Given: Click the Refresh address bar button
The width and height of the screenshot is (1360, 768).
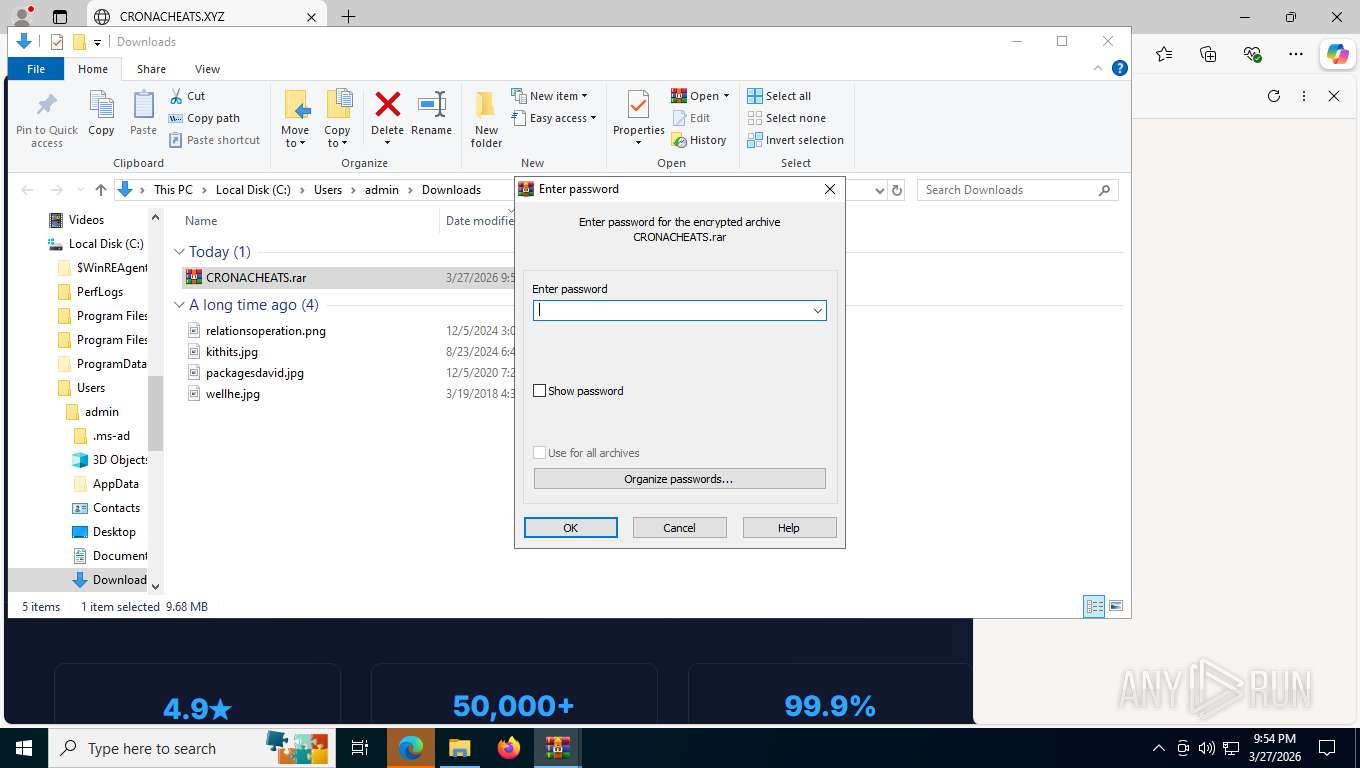Looking at the screenshot, I should point(897,190).
